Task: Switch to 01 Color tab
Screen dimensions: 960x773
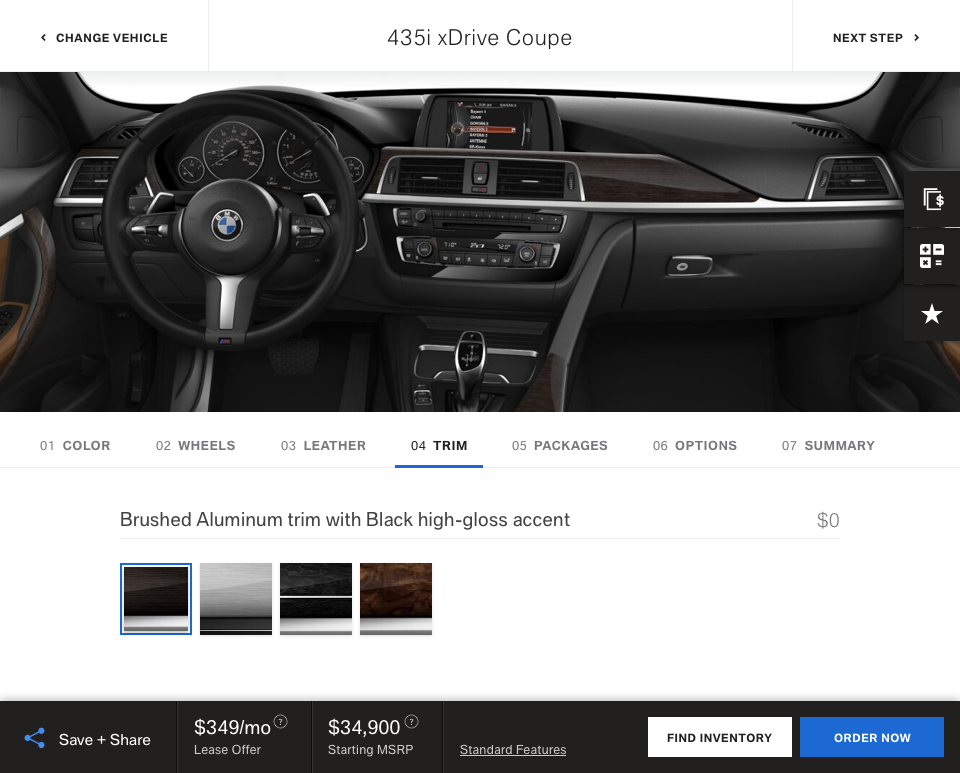Action: tap(75, 446)
